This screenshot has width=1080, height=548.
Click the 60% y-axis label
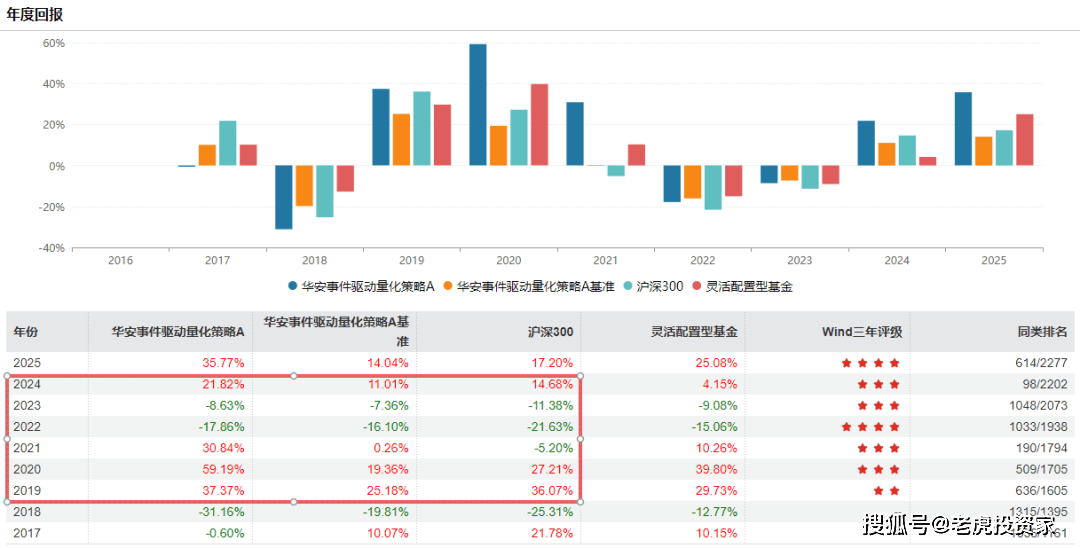[54, 43]
